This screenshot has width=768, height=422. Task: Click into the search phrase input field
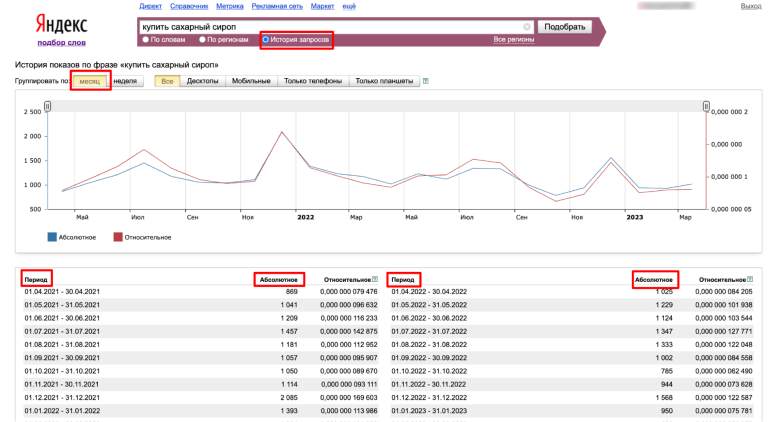[331, 27]
